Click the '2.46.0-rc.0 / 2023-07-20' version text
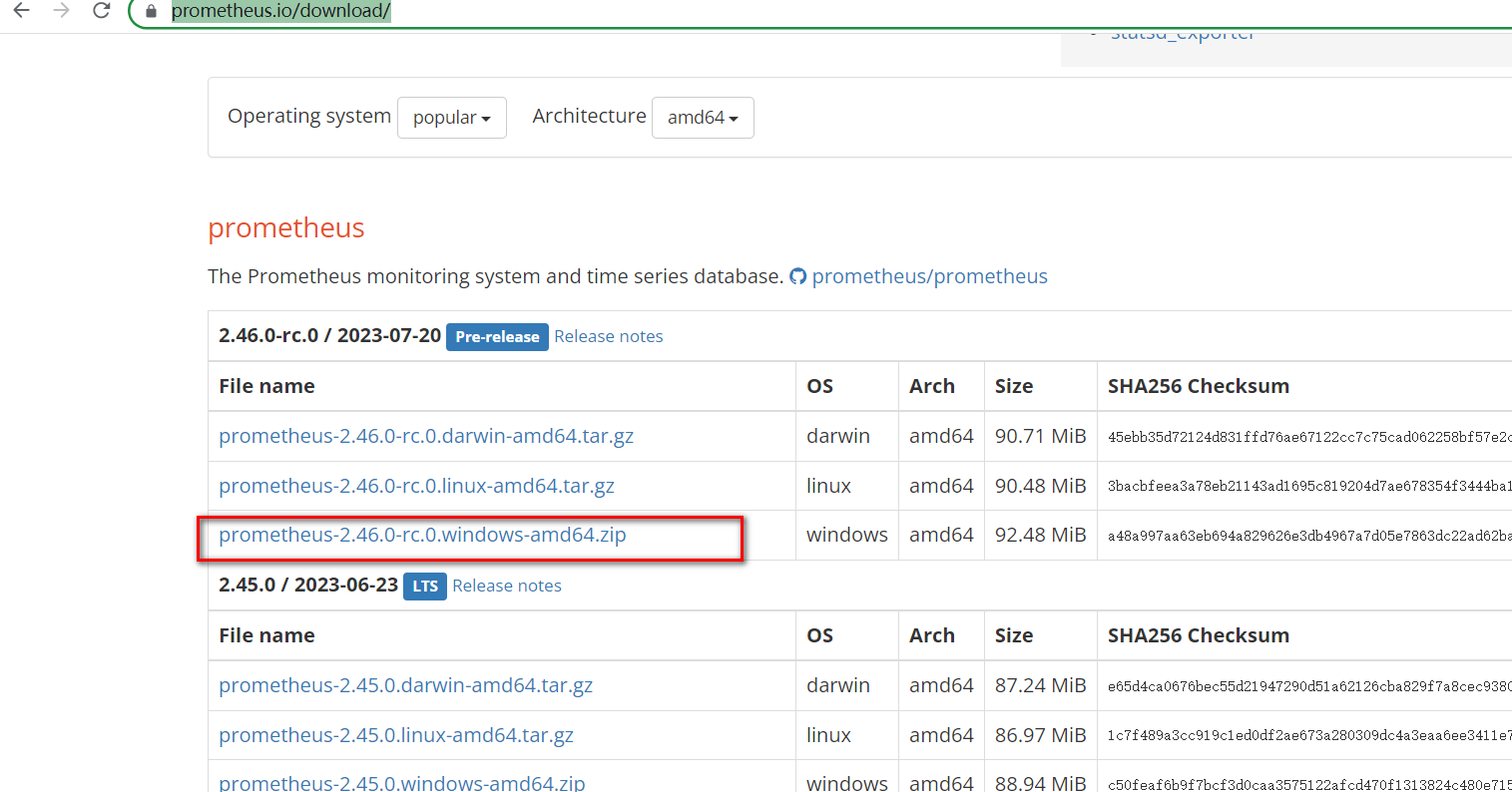This screenshot has height=792, width=1512. coord(329,335)
